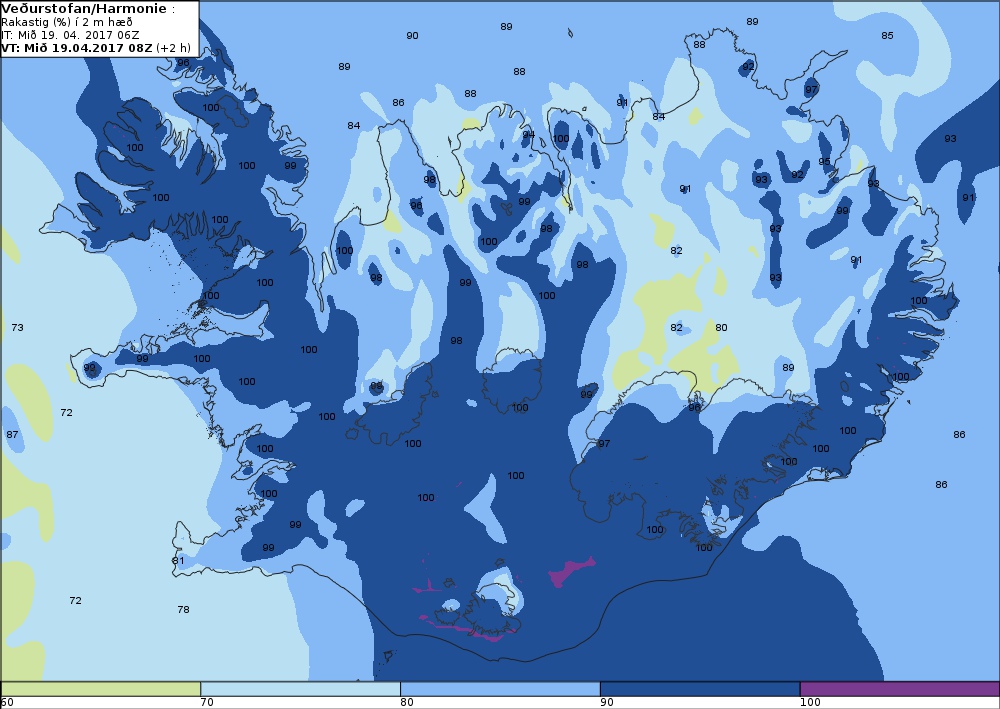The image size is (1000, 709).
Task: Click the humidity value '81' on the map
Action: coord(178,561)
